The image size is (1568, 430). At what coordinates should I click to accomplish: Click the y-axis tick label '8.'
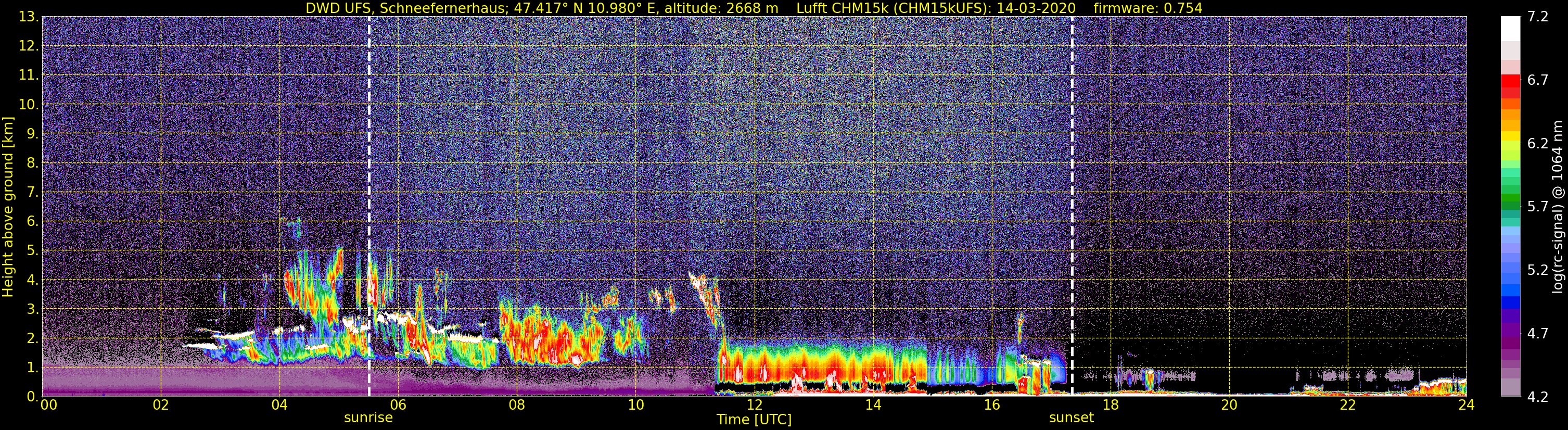(32, 163)
